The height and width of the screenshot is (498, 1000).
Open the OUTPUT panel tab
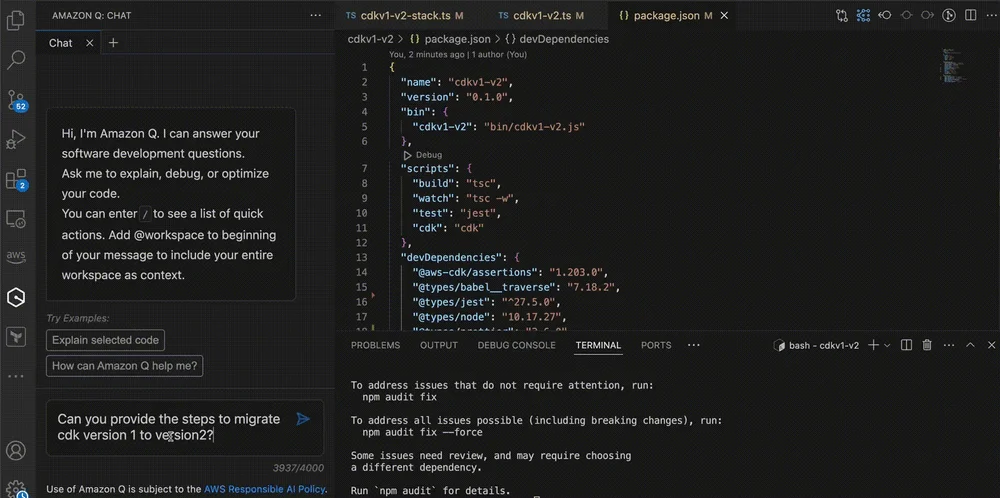[439, 345]
